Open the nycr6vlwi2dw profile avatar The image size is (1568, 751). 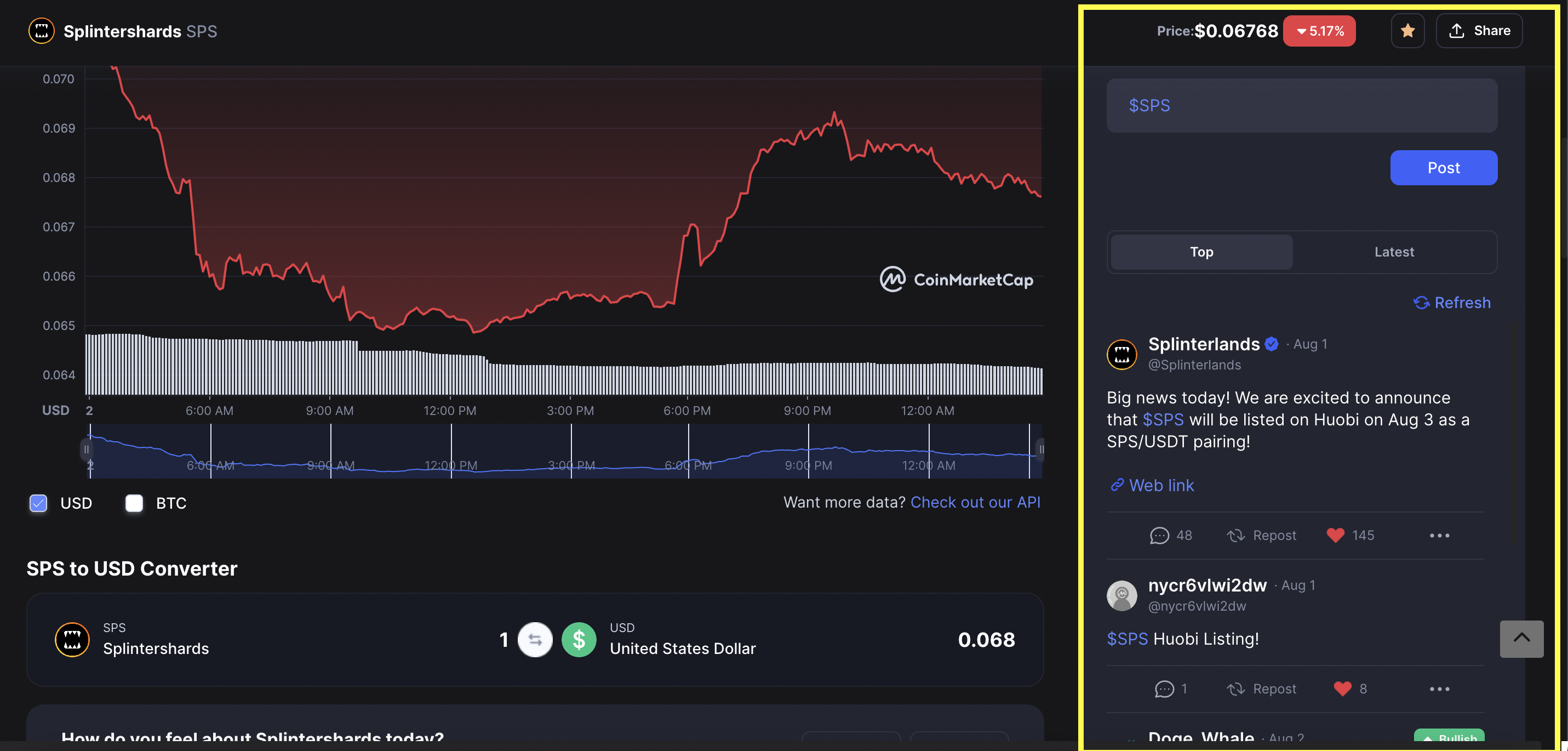pos(1121,595)
